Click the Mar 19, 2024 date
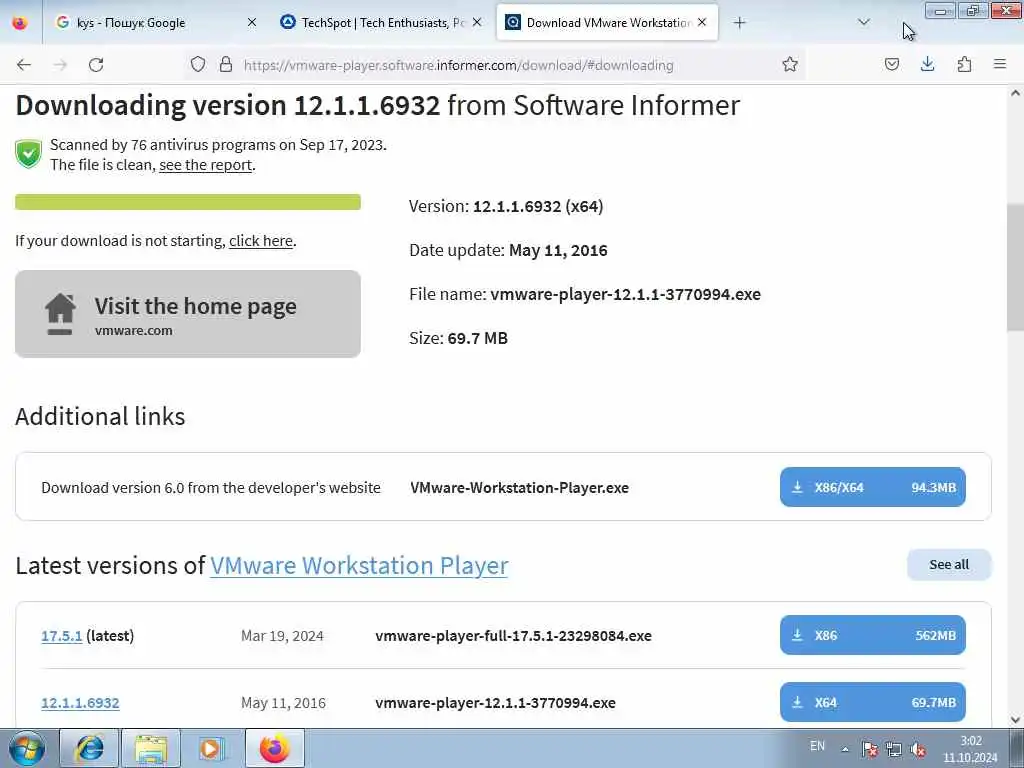The width and height of the screenshot is (1024, 768). pyautogui.click(x=282, y=636)
